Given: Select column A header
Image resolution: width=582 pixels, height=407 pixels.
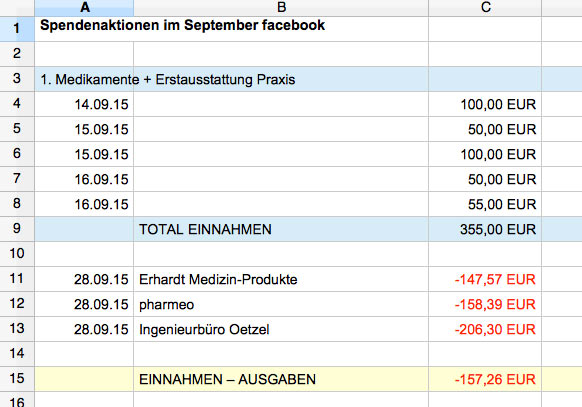Looking at the screenshot, I should pos(84,8).
